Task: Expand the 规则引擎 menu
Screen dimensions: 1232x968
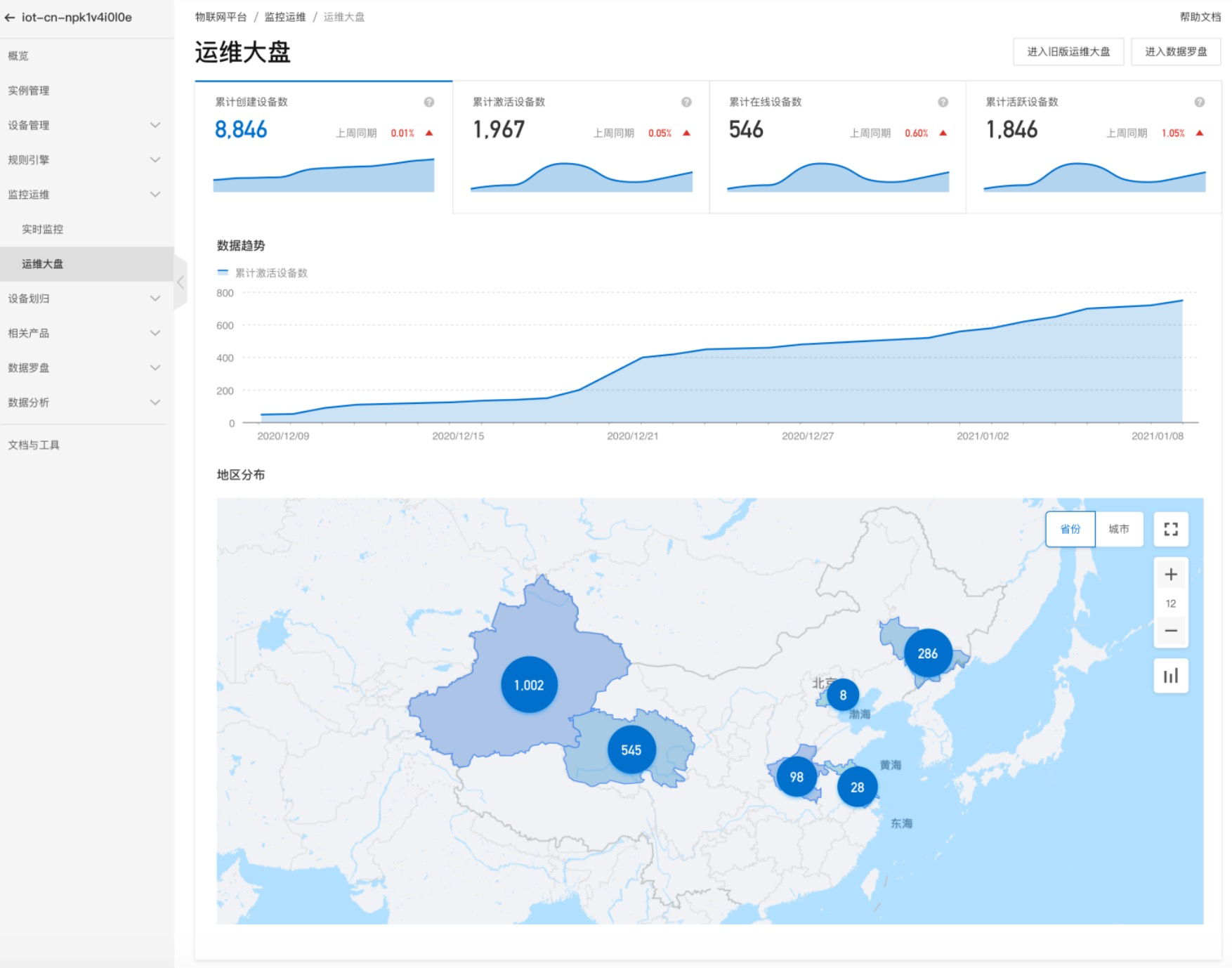Action: point(86,159)
